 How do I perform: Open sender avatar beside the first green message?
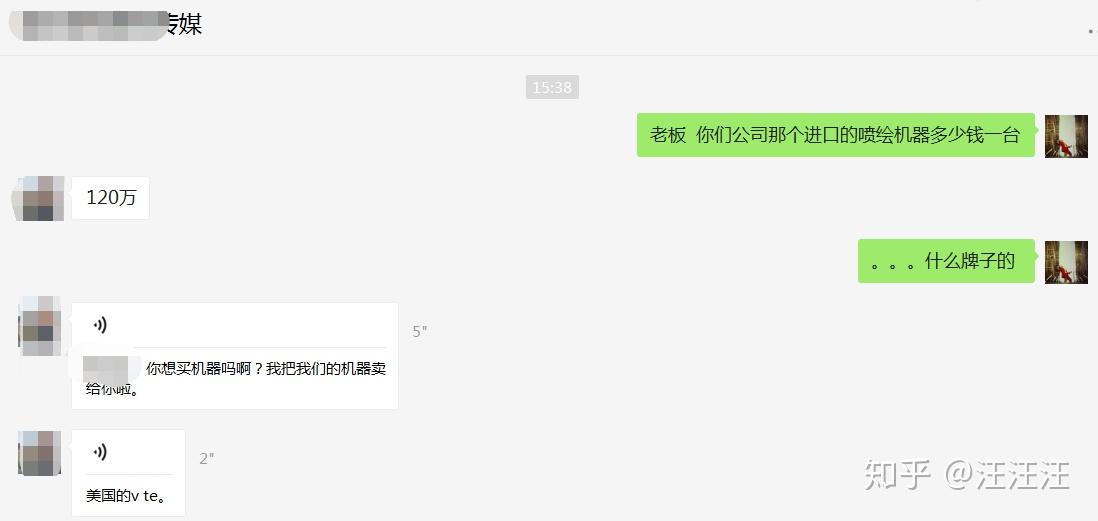1066,136
